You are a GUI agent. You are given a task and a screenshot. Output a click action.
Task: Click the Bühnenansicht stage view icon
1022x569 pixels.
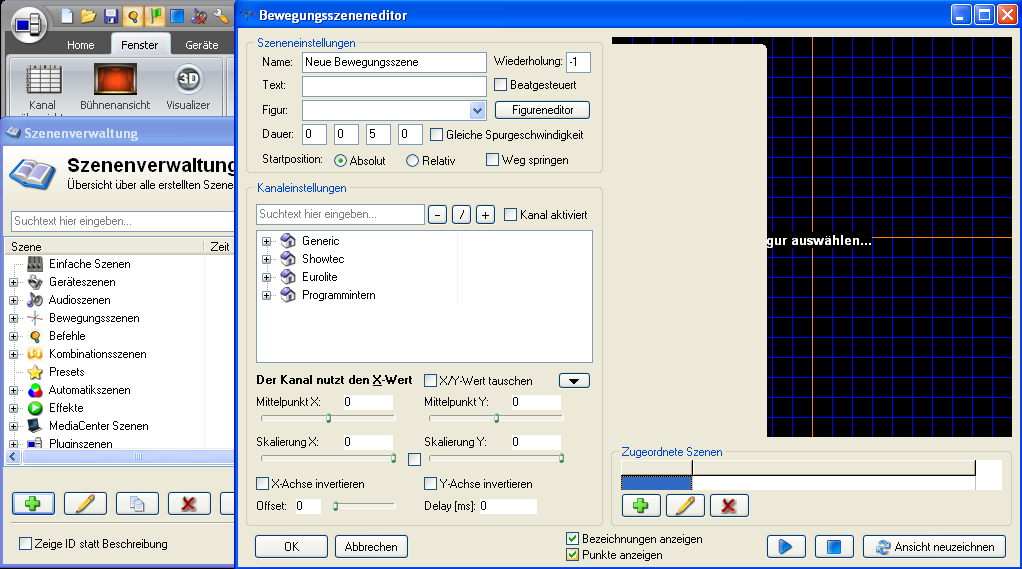click(x=115, y=80)
